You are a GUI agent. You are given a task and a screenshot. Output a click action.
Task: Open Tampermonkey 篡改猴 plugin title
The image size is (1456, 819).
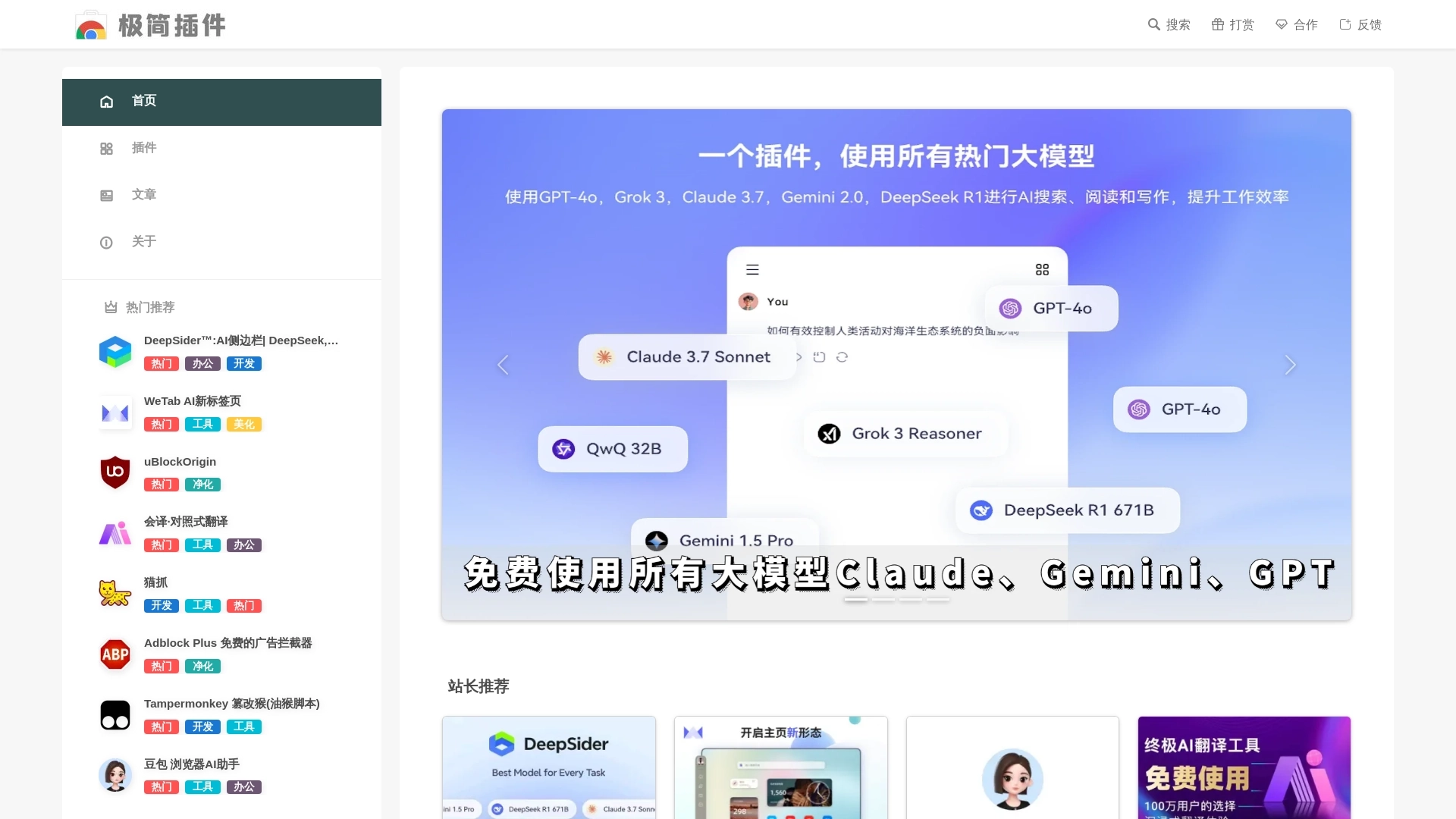click(x=232, y=704)
